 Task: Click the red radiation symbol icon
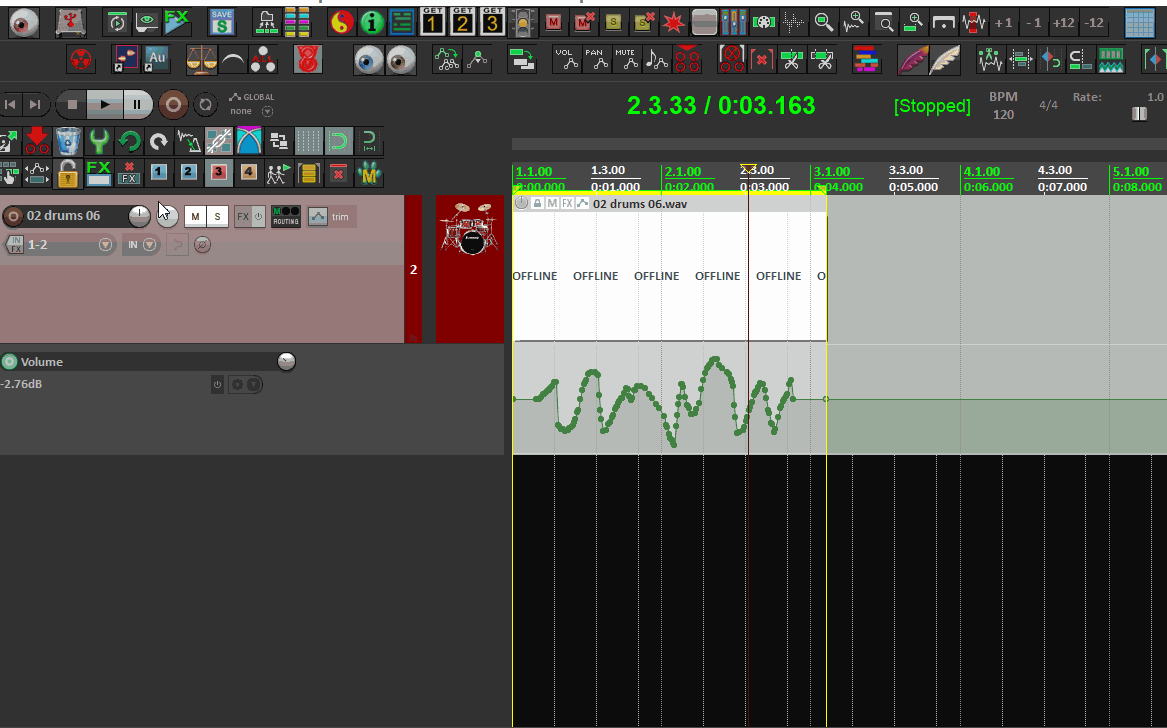coord(80,60)
